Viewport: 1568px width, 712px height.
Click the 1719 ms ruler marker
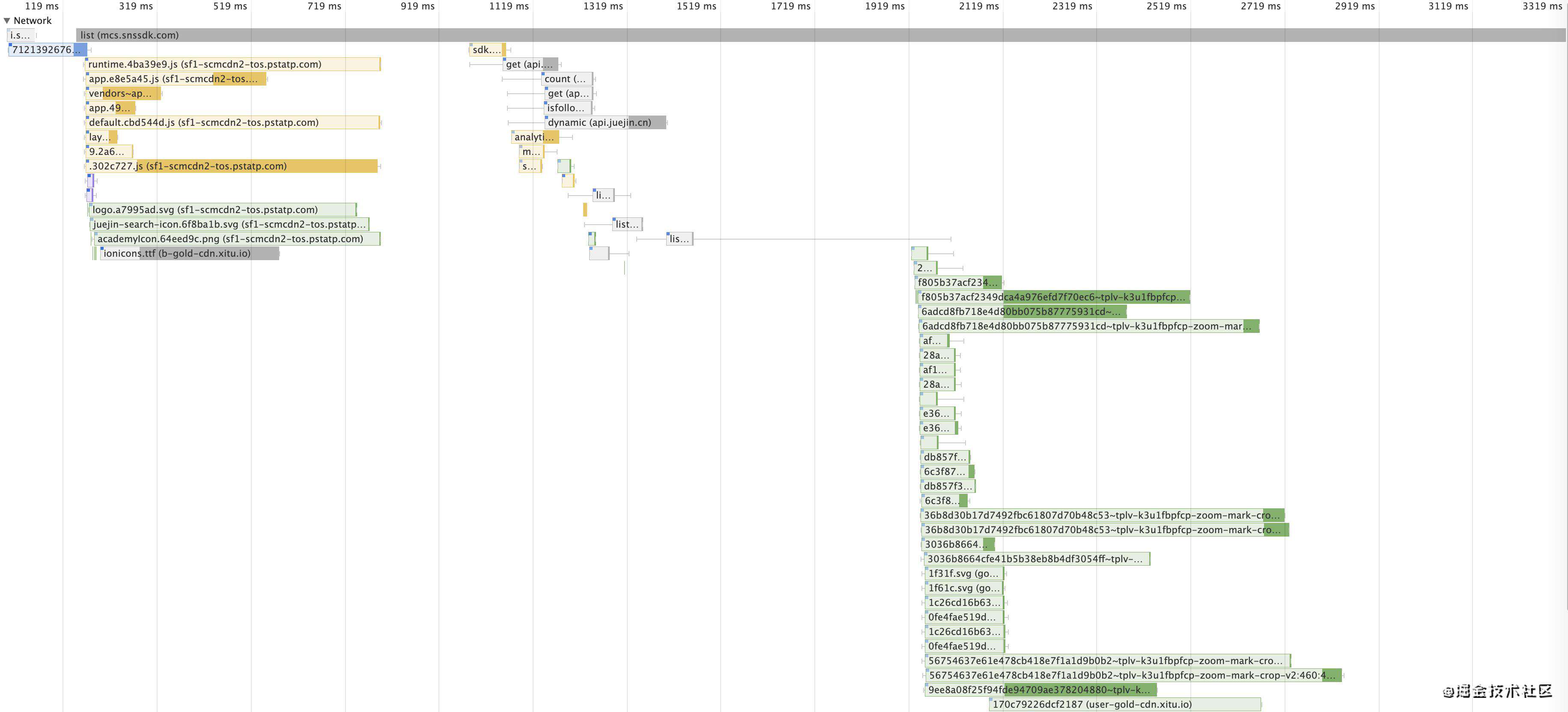[791, 6]
